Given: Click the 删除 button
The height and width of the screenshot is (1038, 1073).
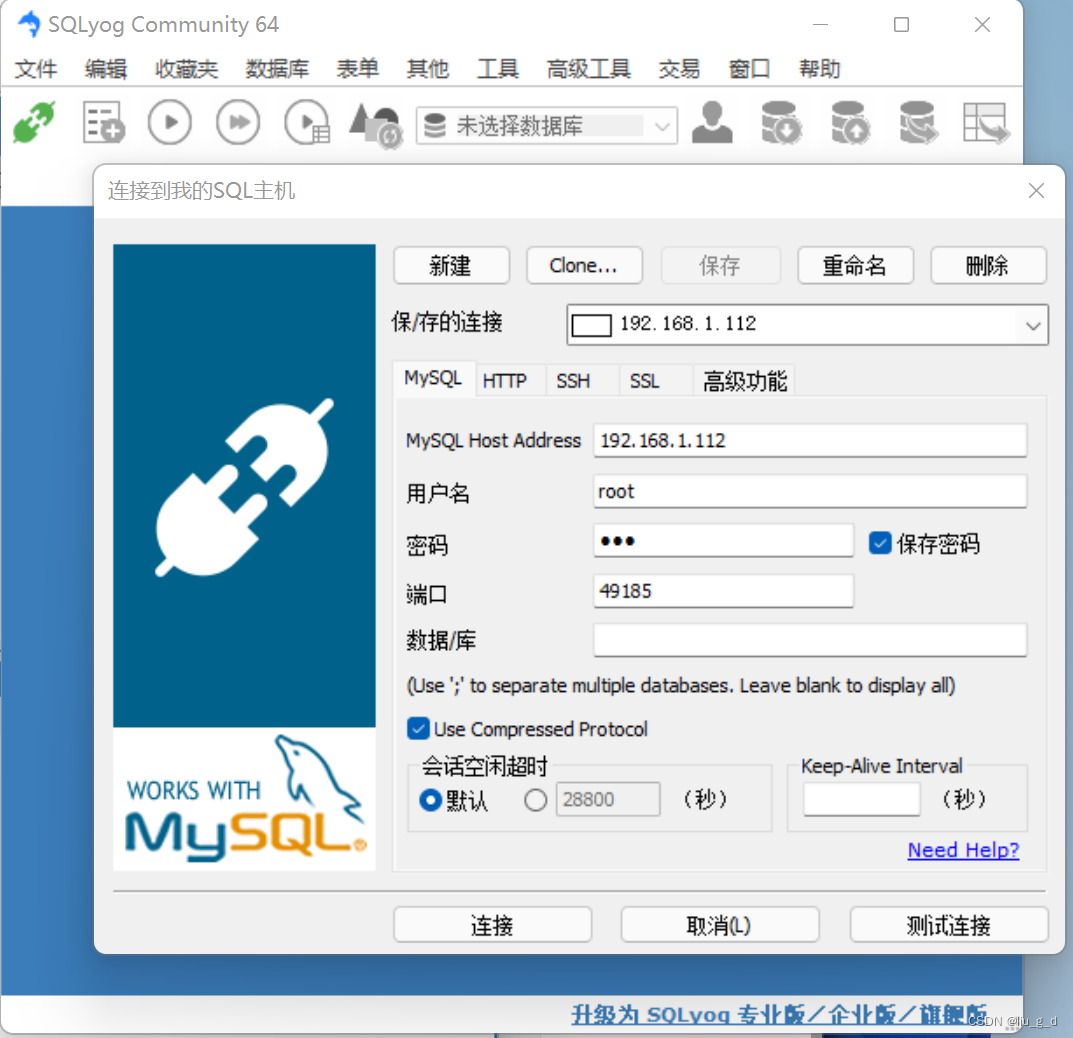Looking at the screenshot, I should [987, 265].
